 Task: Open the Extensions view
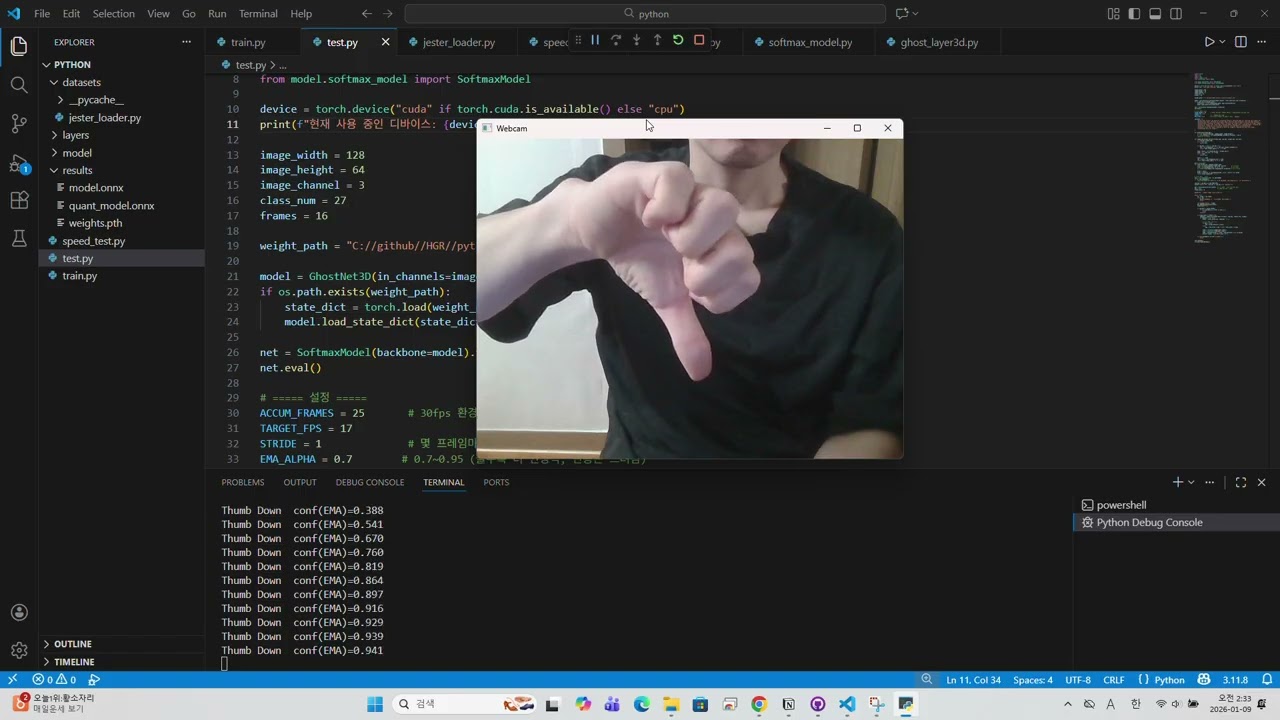click(19, 200)
